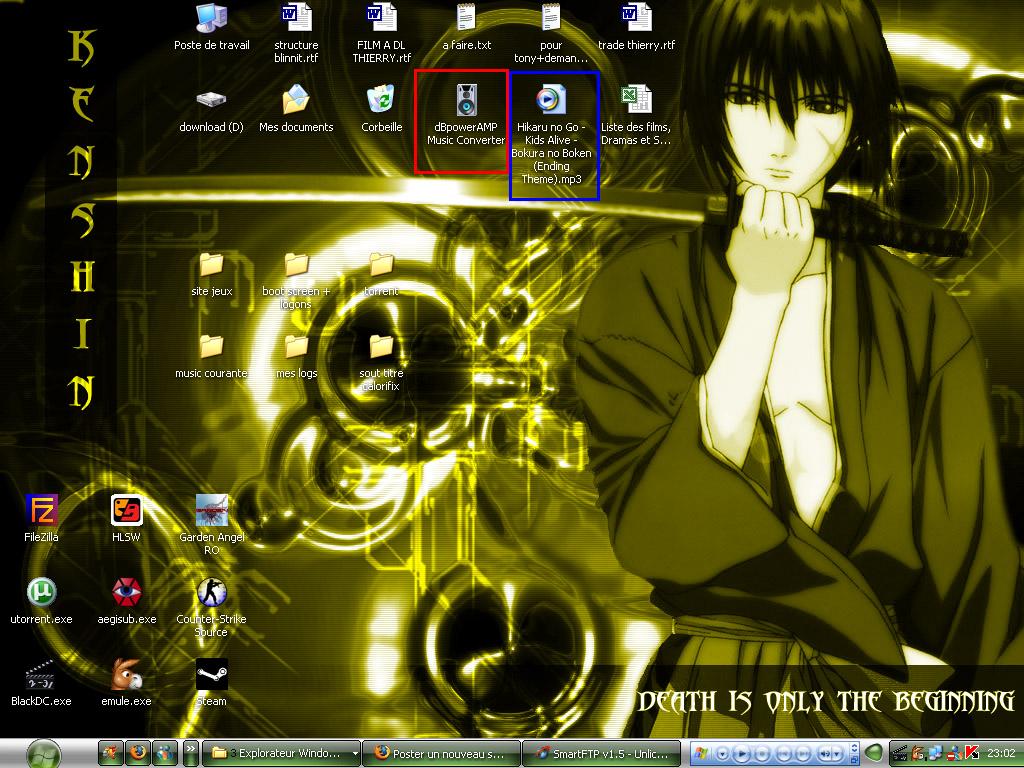
Task: Select the aegisub.exe desktop icon
Action: [x=126, y=601]
